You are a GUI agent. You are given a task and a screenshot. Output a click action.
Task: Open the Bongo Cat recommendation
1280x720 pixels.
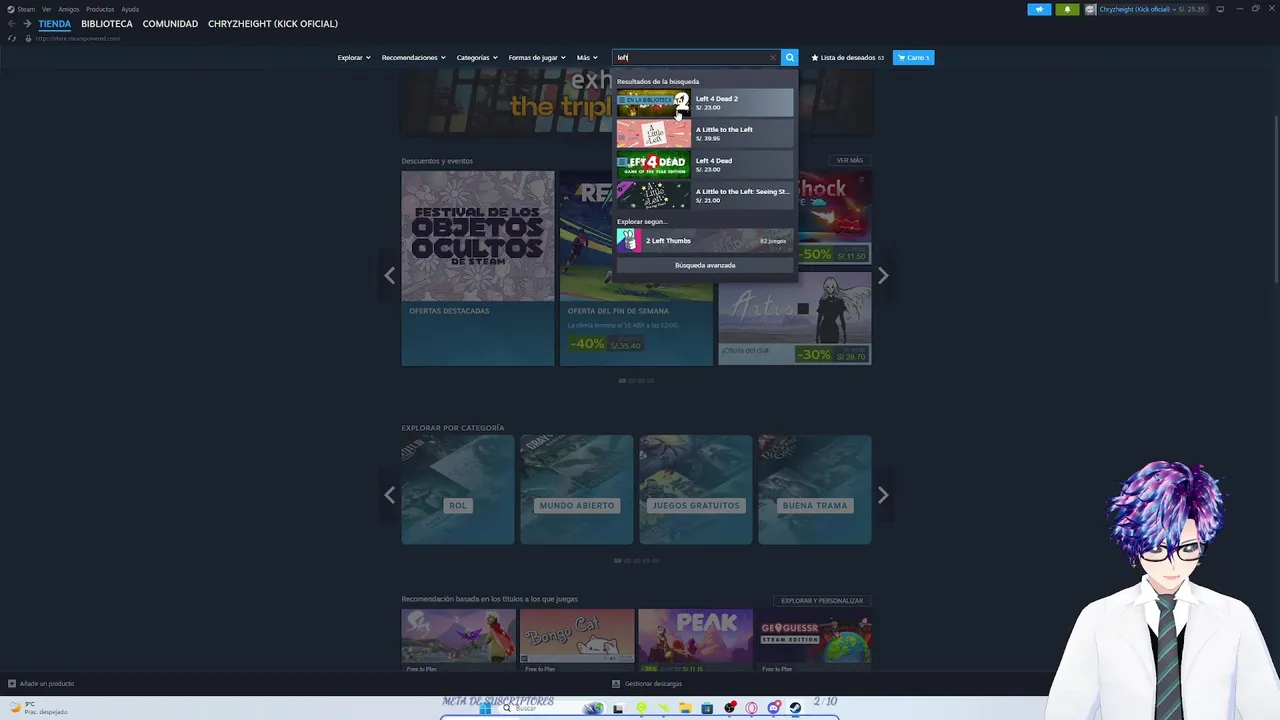(x=577, y=640)
